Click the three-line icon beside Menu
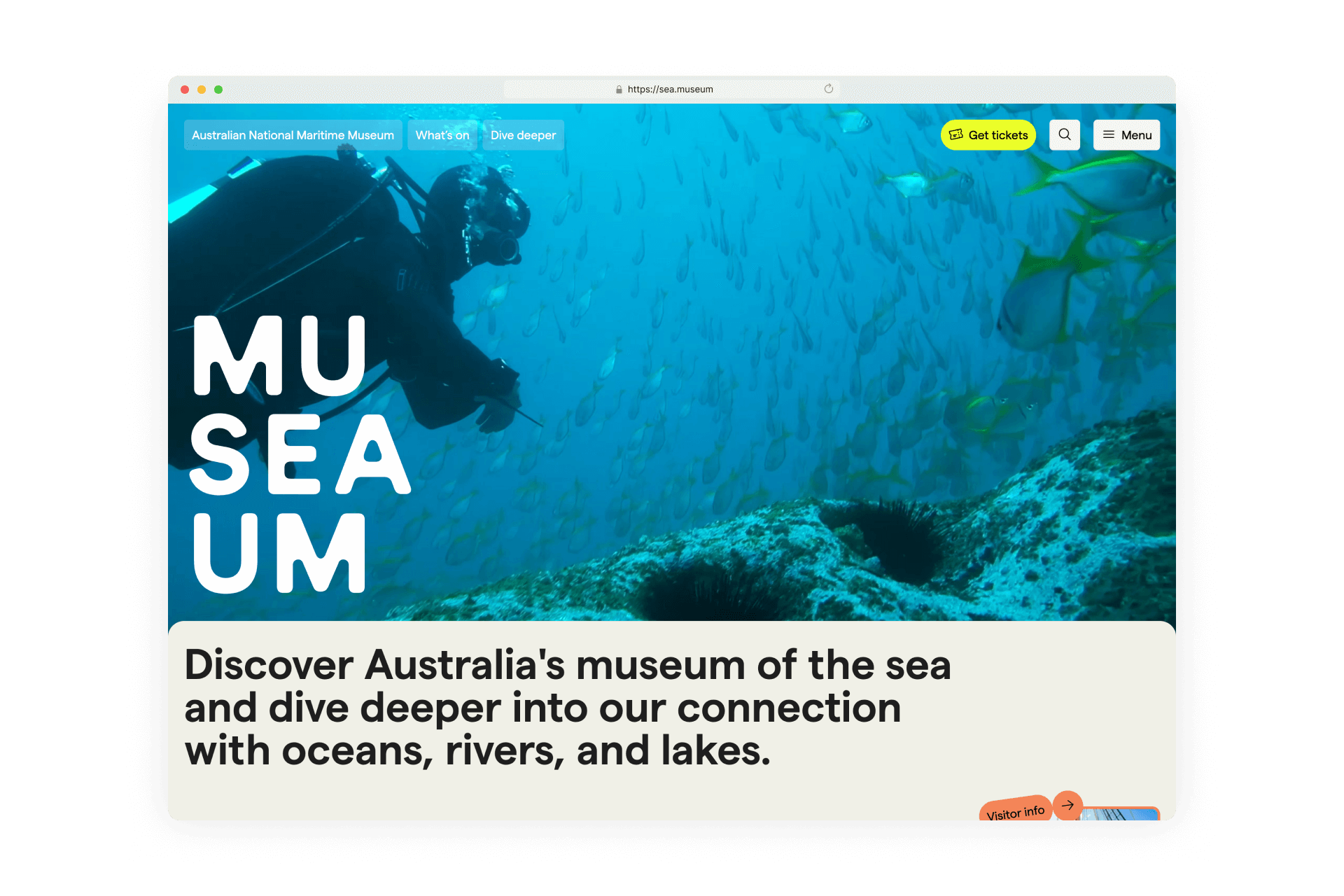The image size is (1344, 896). (x=1109, y=134)
